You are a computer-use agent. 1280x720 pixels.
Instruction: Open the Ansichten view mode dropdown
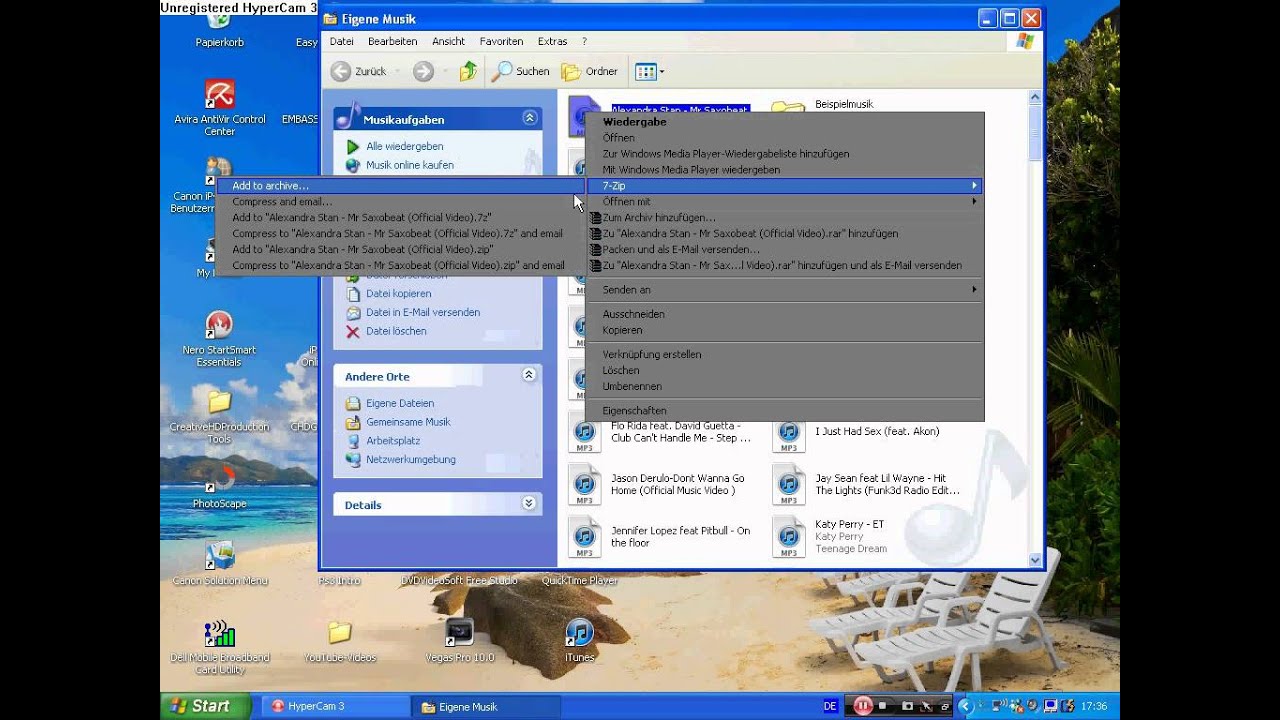pyautogui.click(x=649, y=71)
